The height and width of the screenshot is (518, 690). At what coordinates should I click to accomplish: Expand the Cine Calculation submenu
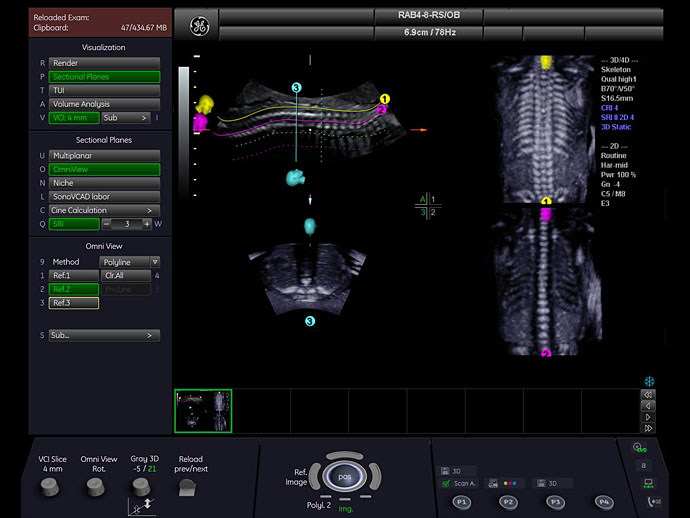pyautogui.click(x=105, y=211)
